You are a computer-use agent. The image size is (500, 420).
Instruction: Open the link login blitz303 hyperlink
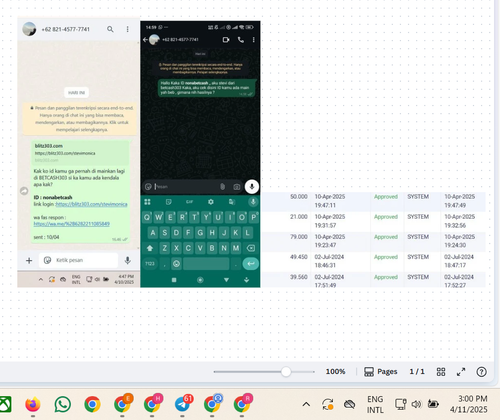(91, 204)
